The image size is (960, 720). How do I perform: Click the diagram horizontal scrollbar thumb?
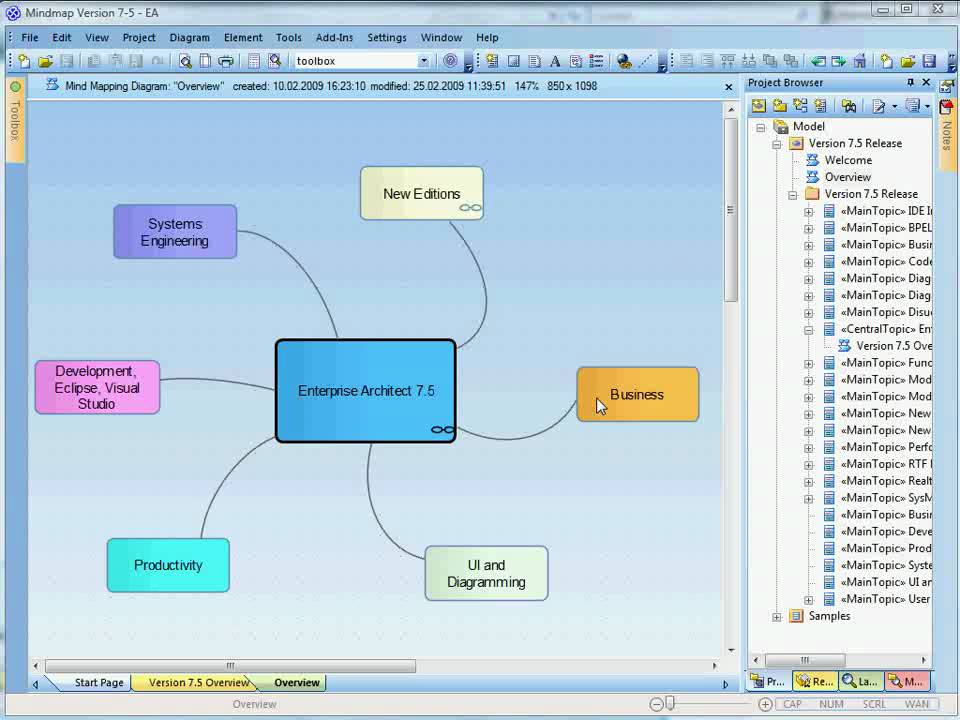click(x=230, y=666)
